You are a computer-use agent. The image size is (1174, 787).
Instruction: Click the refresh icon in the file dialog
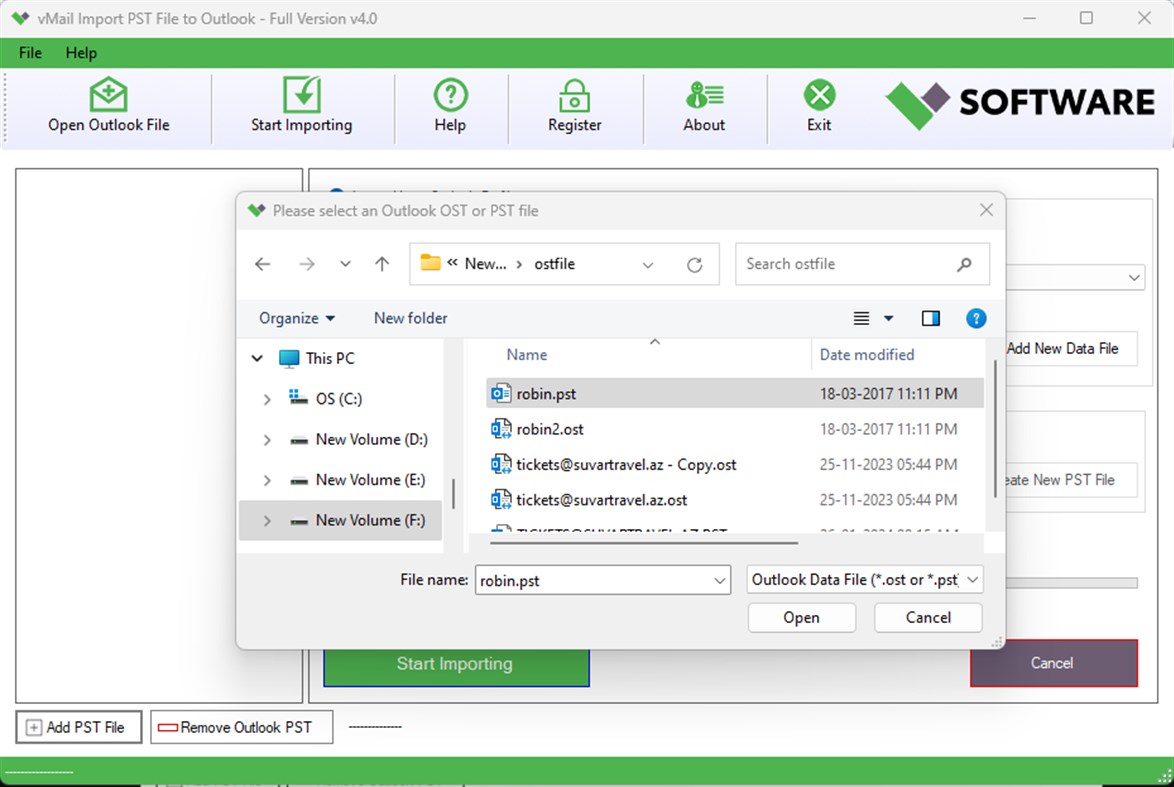(695, 263)
